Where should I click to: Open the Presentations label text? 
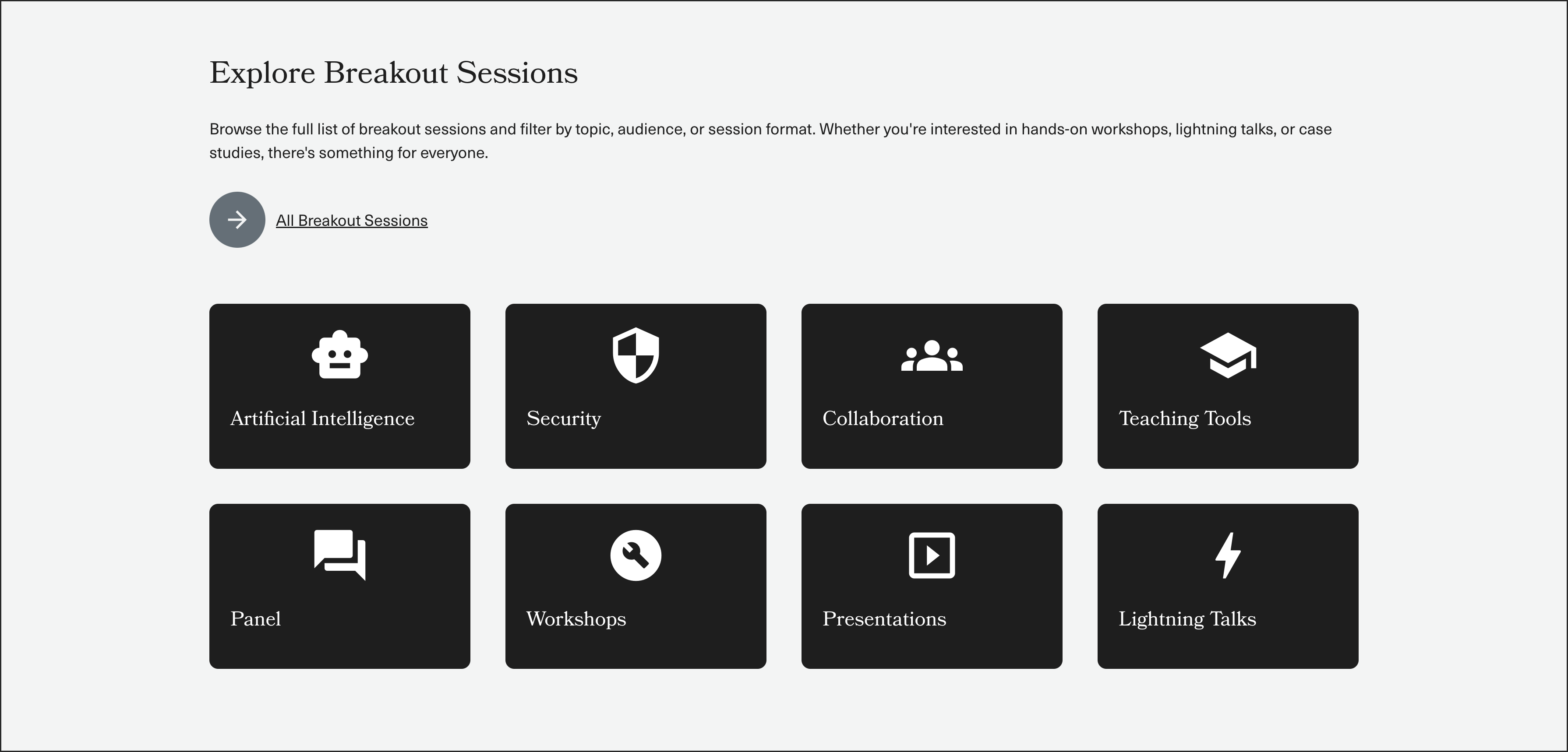[884, 618]
